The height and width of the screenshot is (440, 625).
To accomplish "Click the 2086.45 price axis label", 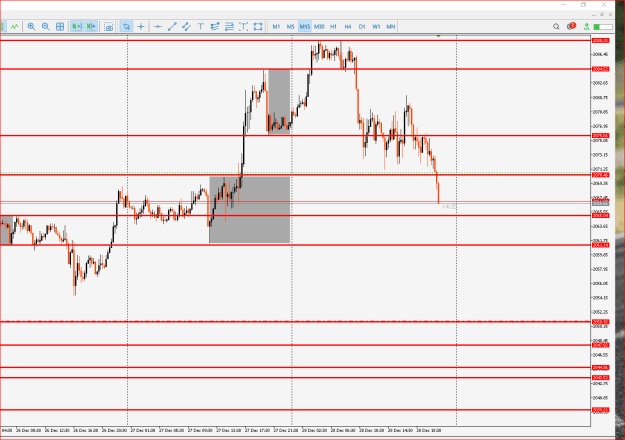I will 600,54.
